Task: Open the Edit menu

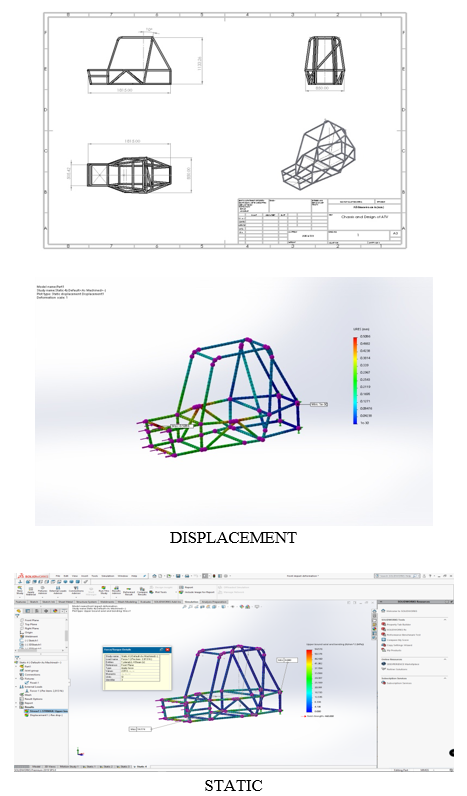Action: tap(66, 576)
